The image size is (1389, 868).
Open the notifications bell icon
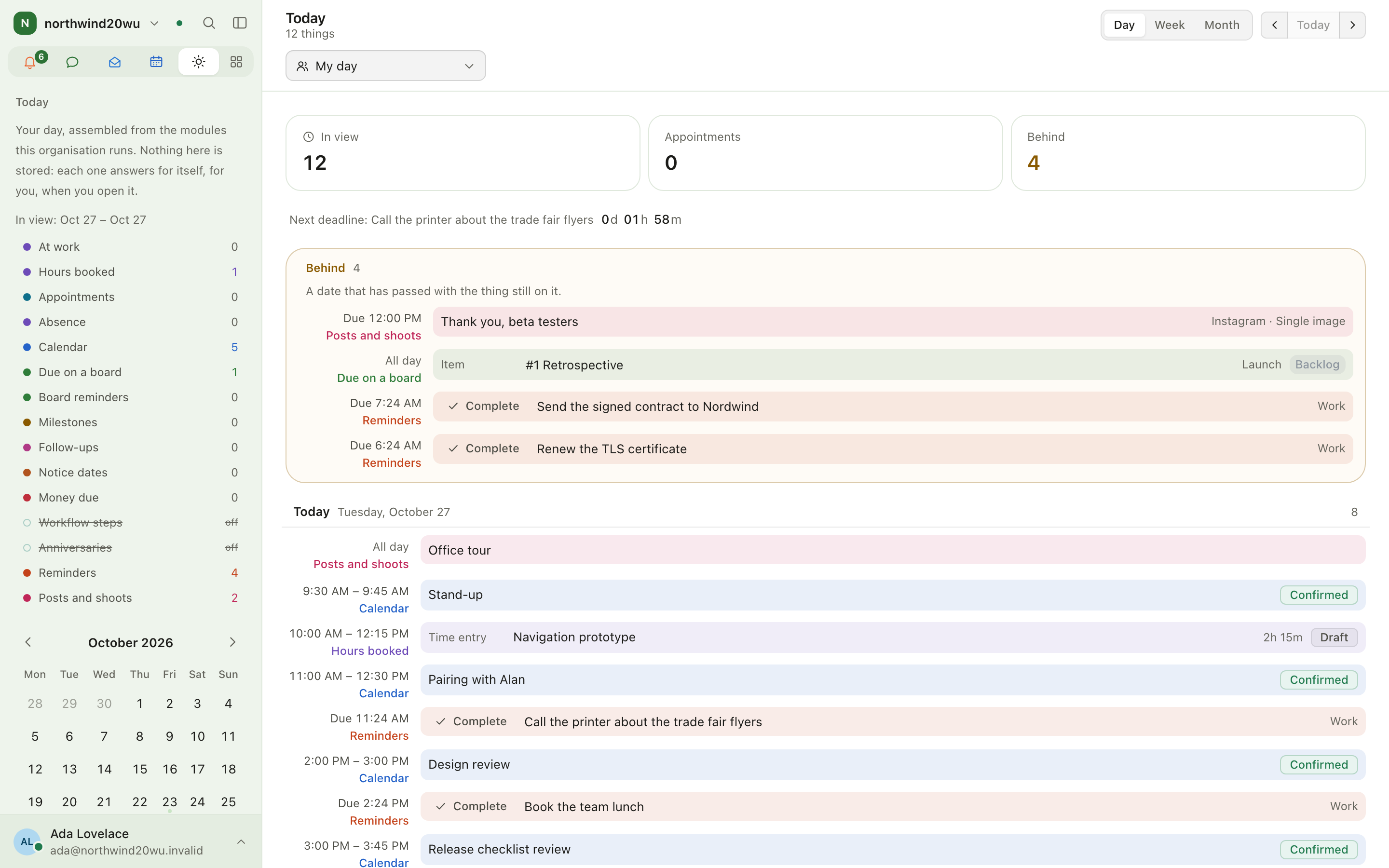pos(30,62)
